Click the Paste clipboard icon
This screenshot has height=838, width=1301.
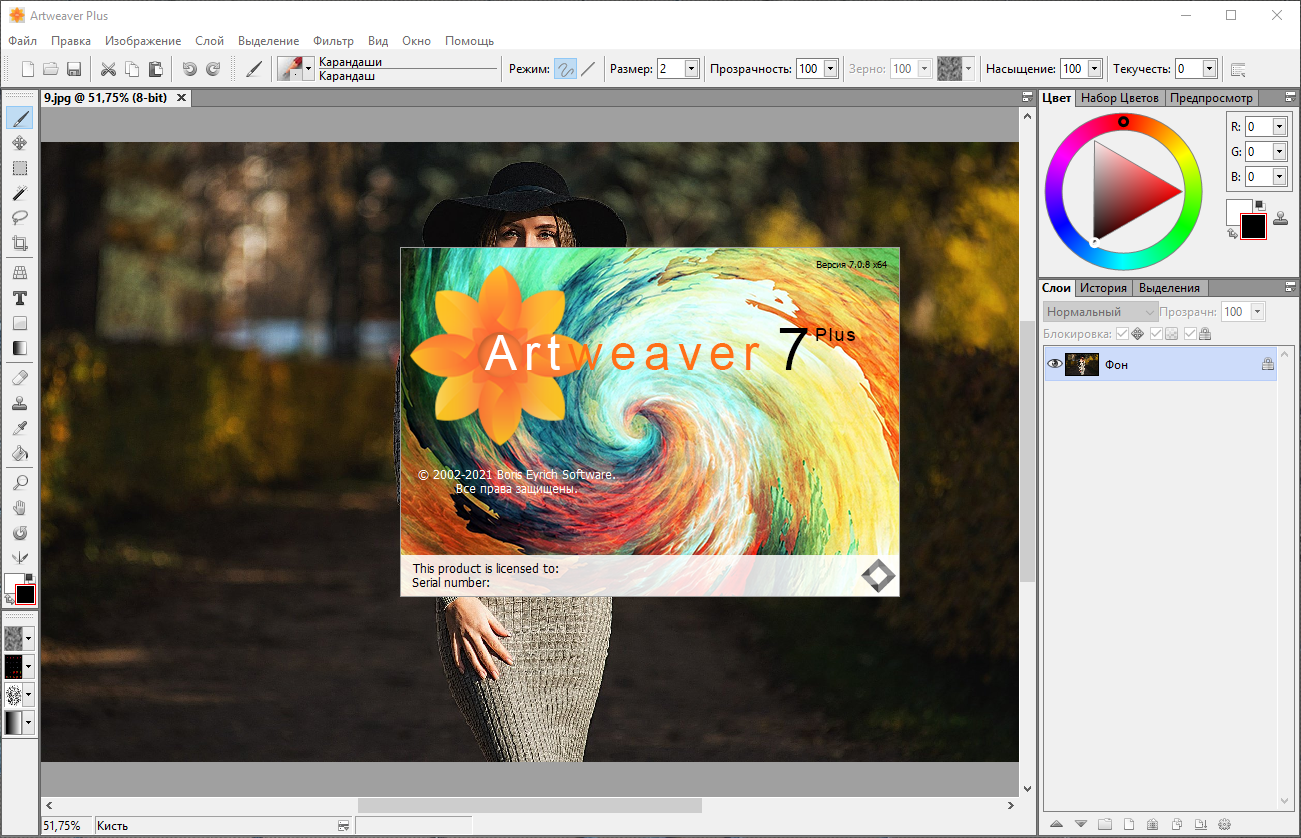155,69
